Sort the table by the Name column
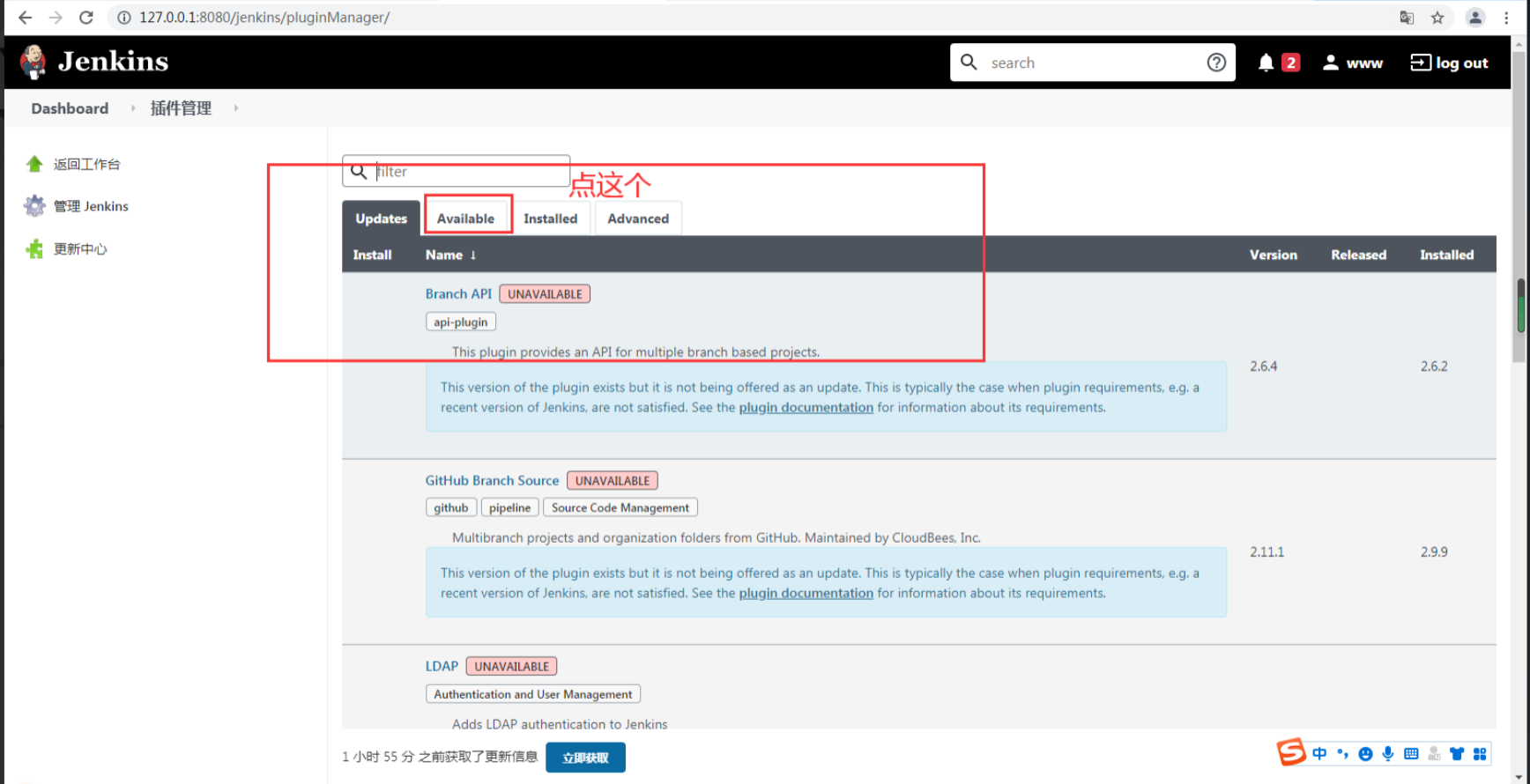 click(x=450, y=255)
